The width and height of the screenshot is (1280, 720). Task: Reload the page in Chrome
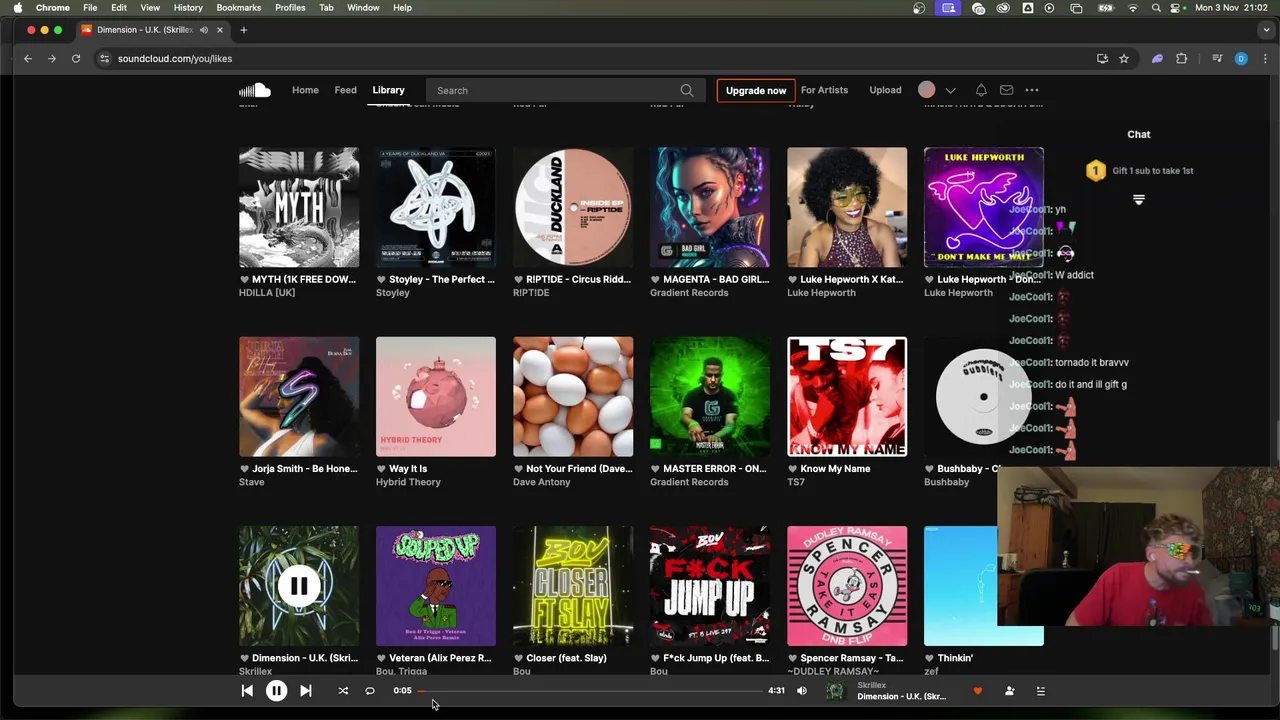point(76,58)
